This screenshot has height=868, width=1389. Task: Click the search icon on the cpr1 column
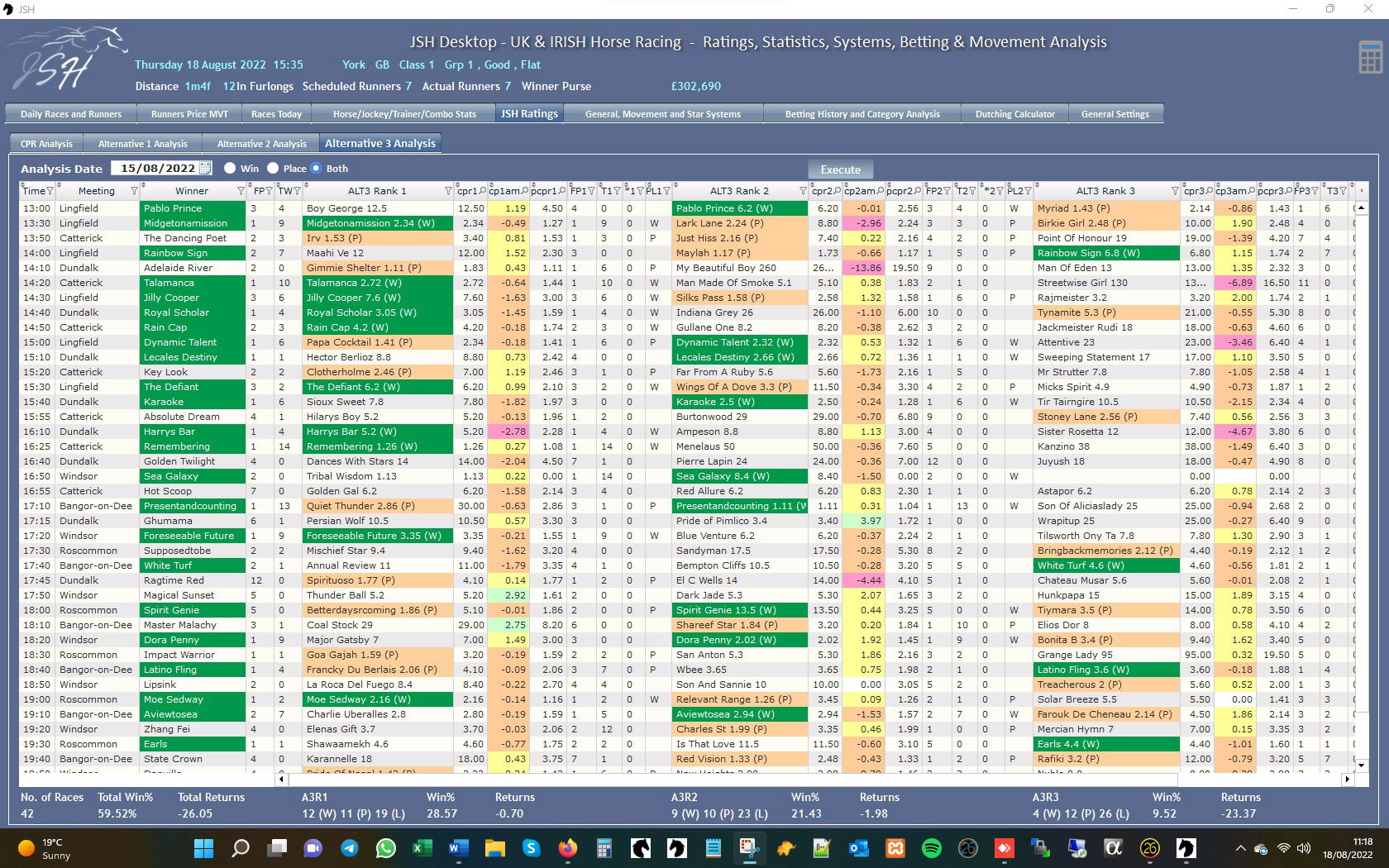click(x=483, y=191)
